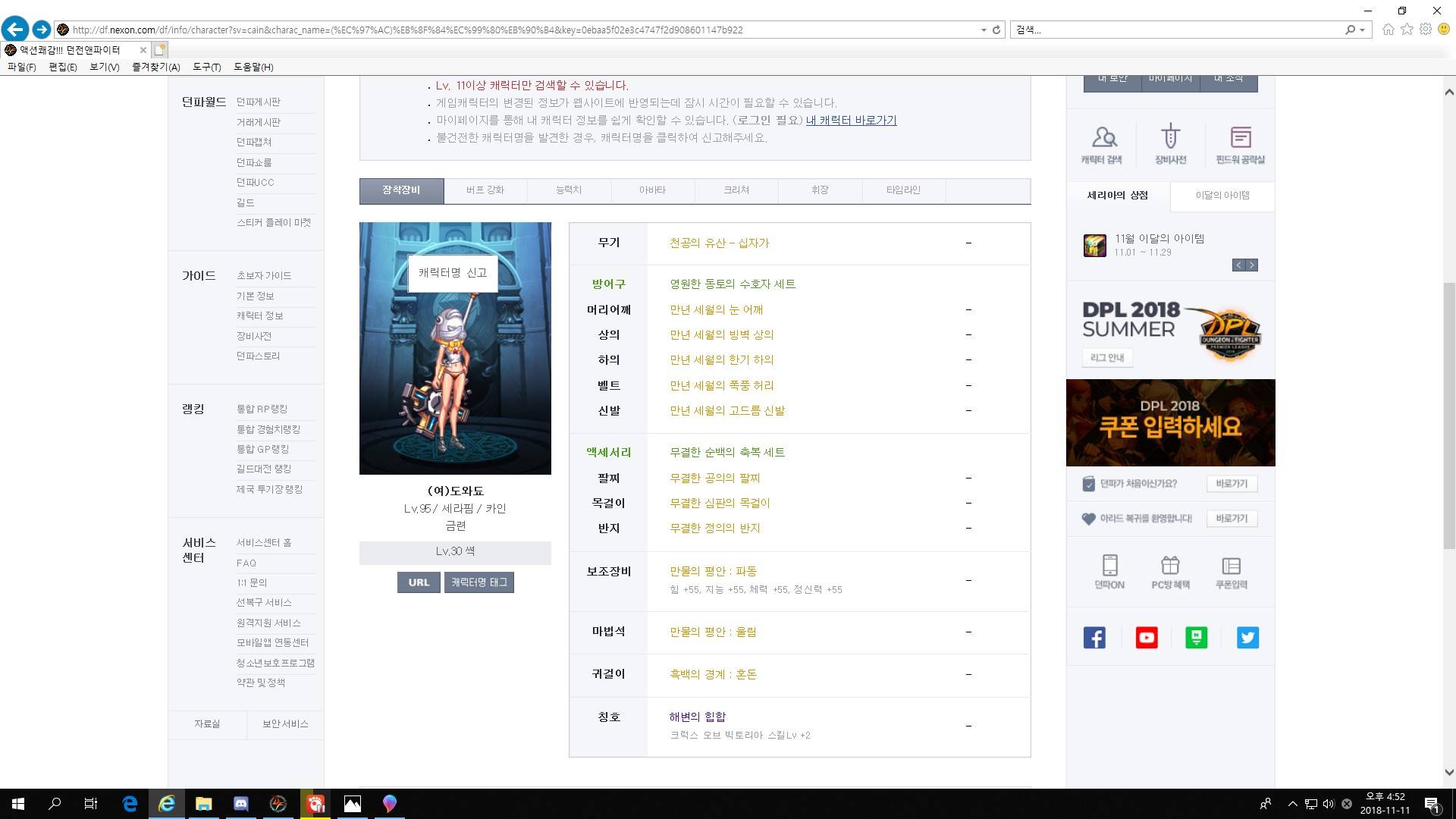Open the 도움말(H) menu
Image resolution: width=1456 pixels, height=819 pixels.
[253, 67]
